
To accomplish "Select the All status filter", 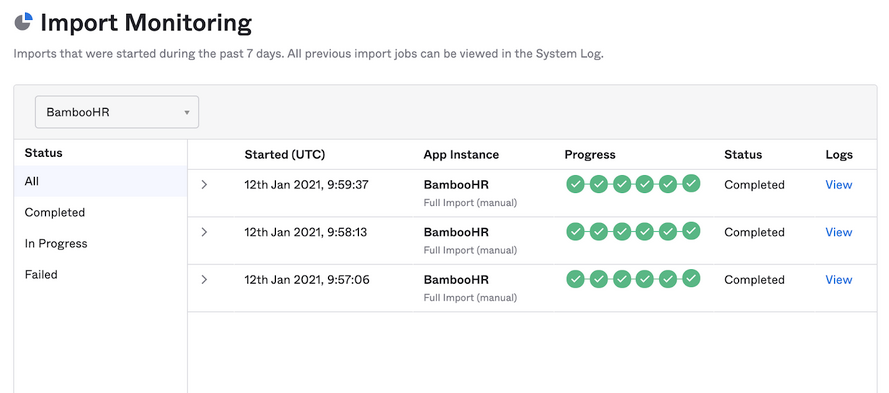I will (100, 181).
